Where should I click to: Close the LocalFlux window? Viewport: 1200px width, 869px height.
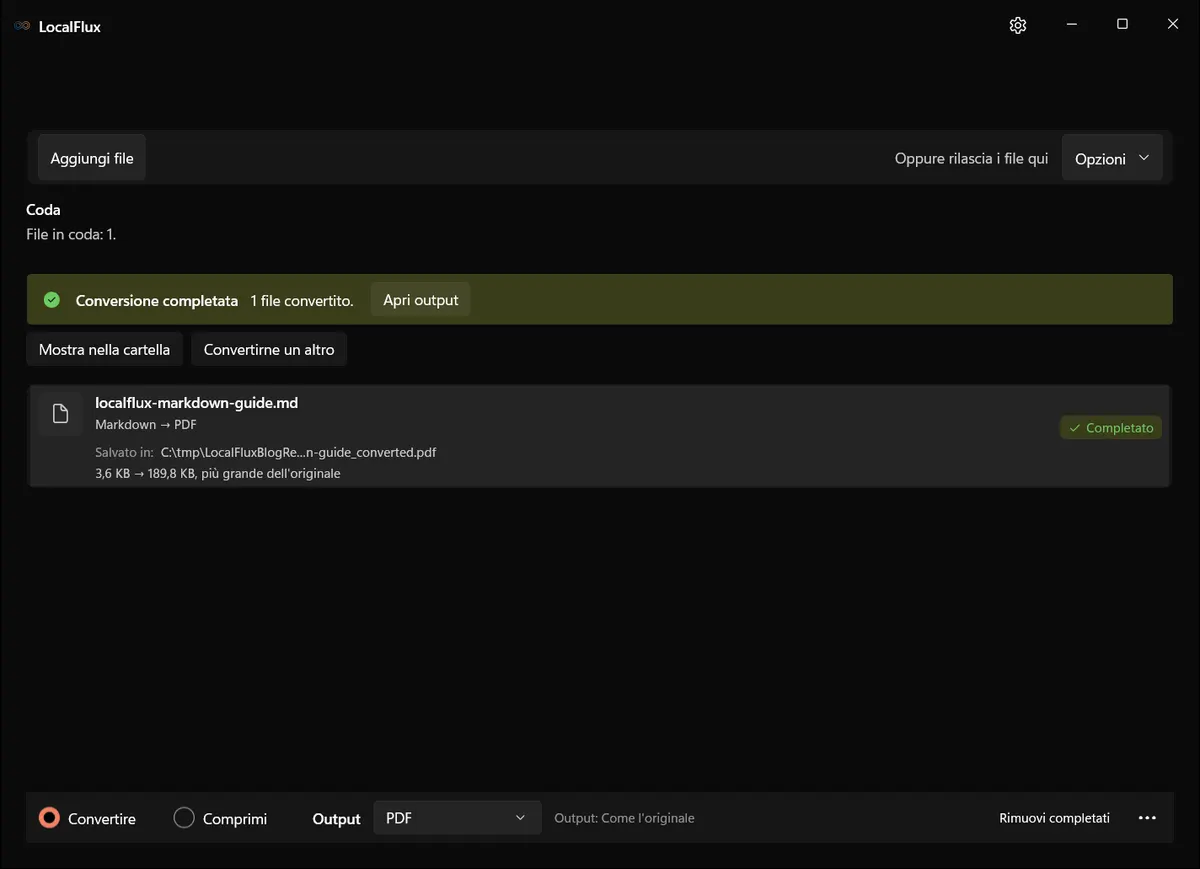pyautogui.click(x=1173, y=24)
